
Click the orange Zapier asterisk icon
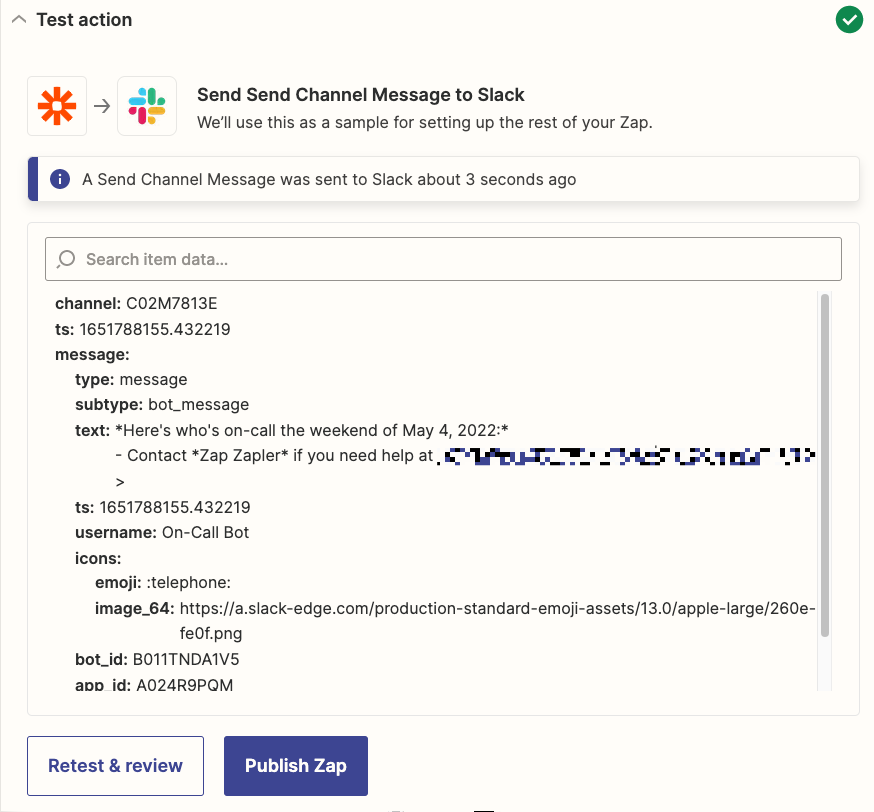[57, 106]
